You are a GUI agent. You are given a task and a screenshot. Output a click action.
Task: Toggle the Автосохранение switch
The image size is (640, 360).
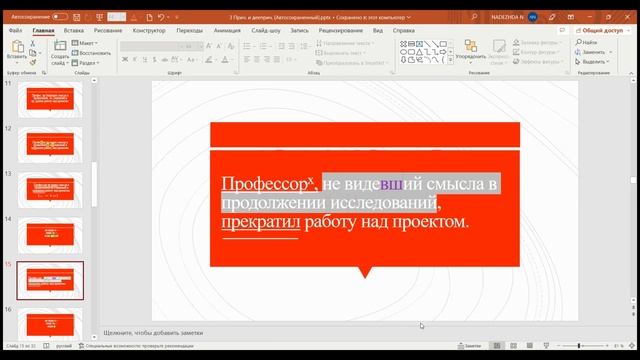click(x=60, y=17)
